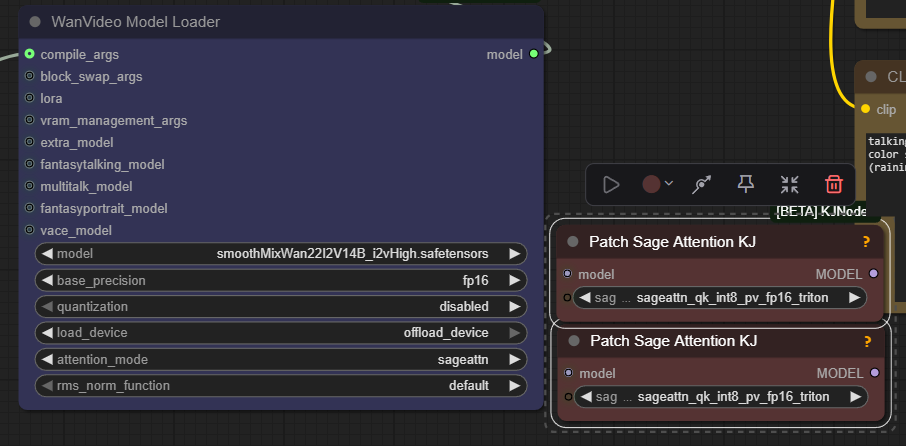Click MODEL output socket on lower Patch Sage node

(x=875, y=373)
